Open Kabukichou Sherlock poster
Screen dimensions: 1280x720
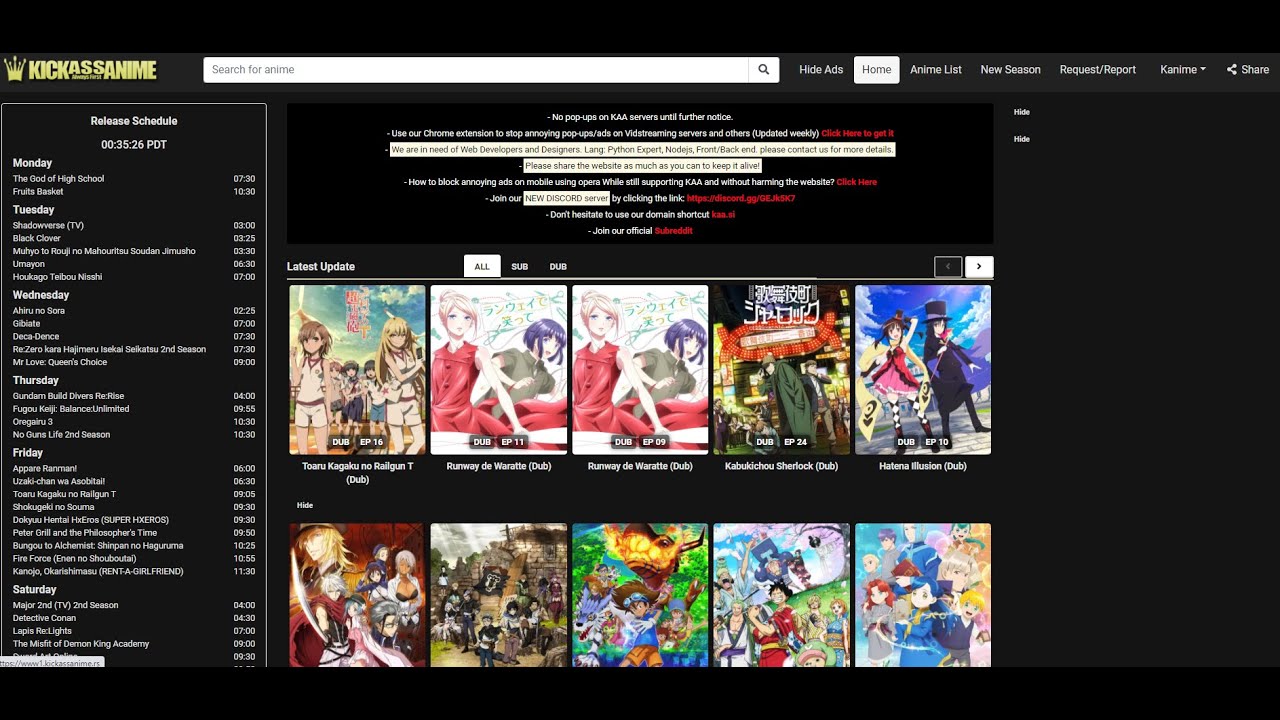tap(781, 370)
